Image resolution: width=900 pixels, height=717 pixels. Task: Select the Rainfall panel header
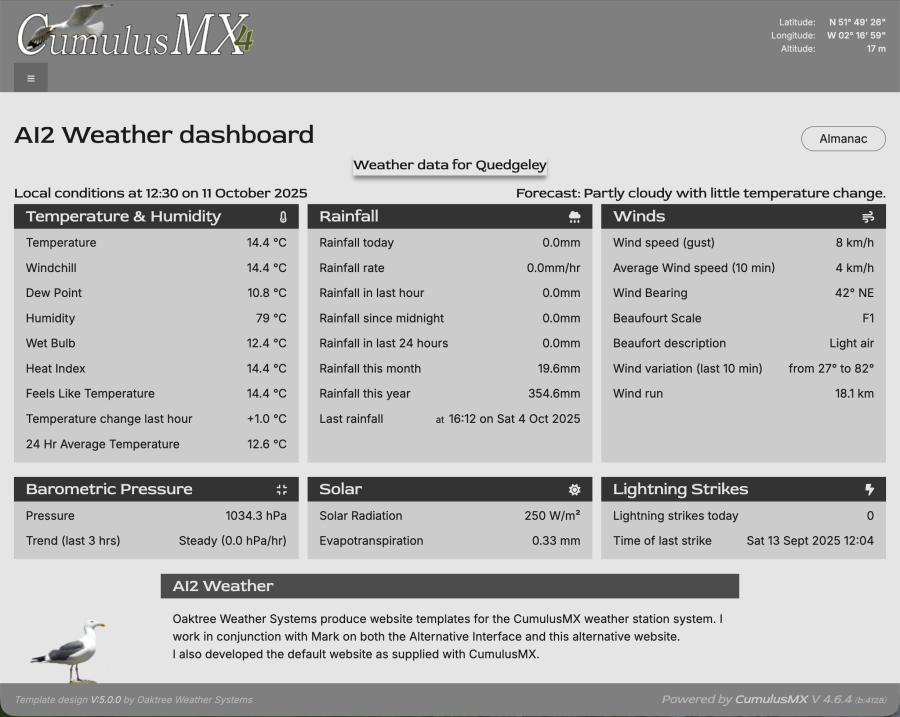click(x=349, y=217)
